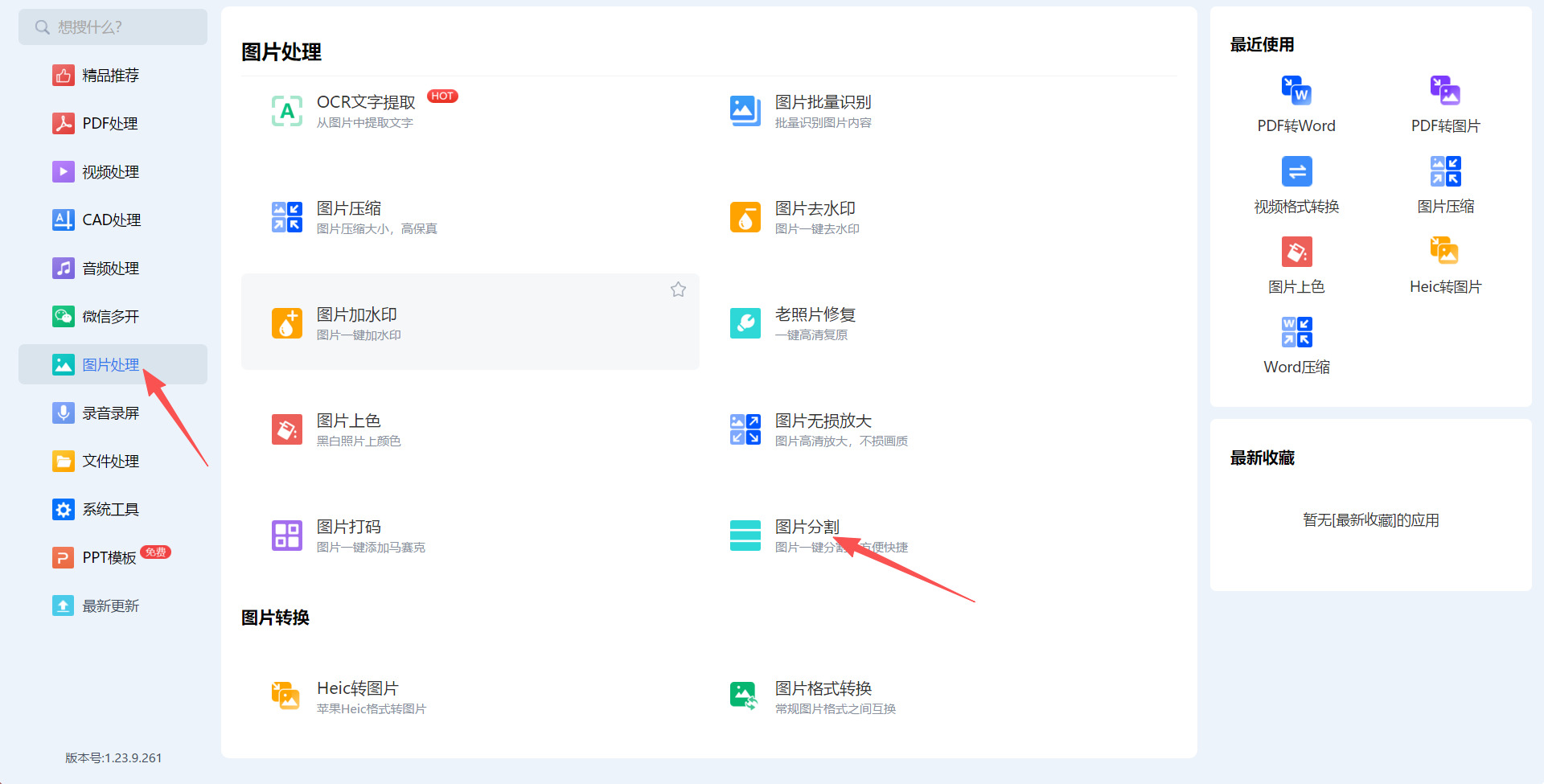This screenshot has width=1544, height=784.
Task: Launch 图片打码 mosaic tool icon
Action: coord(287,536)
